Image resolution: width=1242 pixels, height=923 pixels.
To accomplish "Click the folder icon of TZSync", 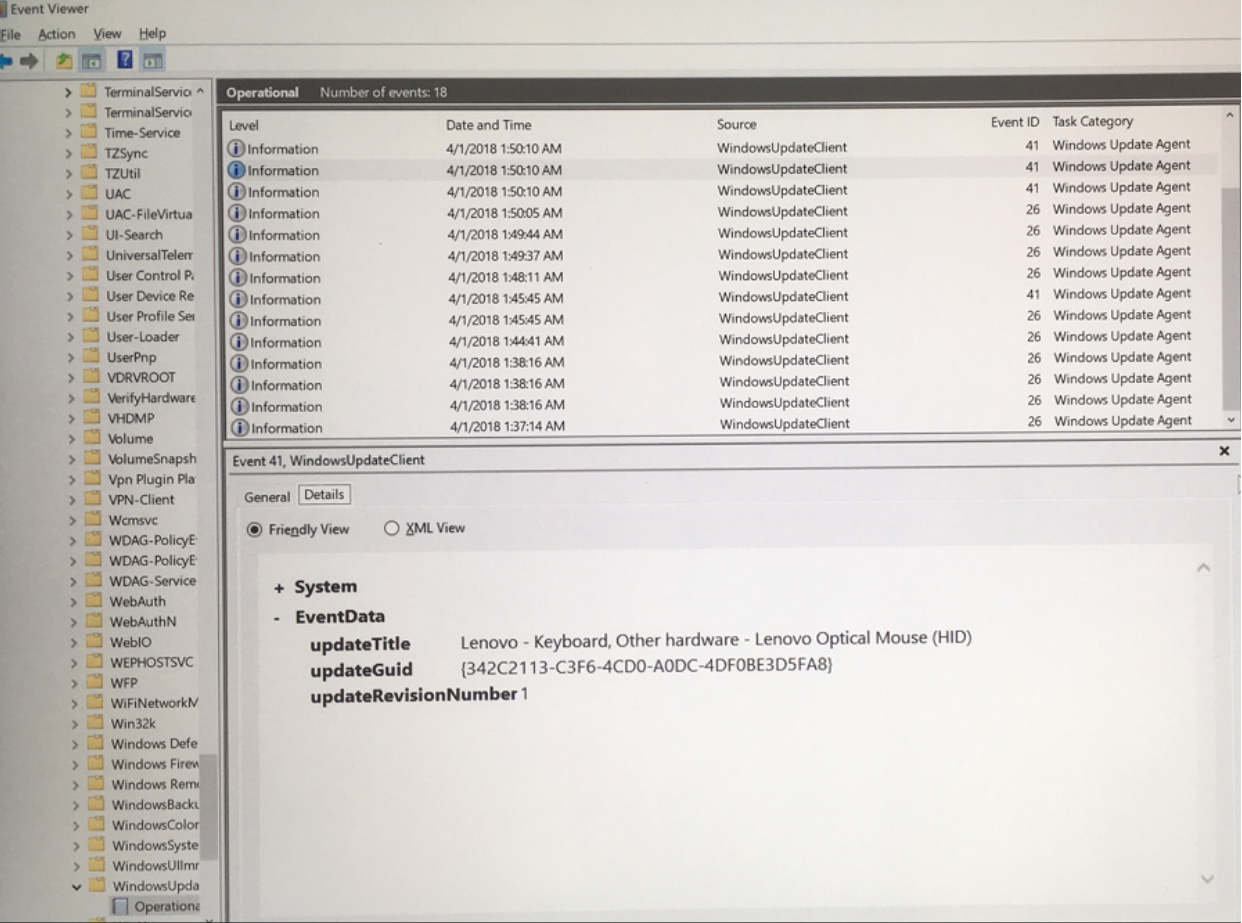I will (91, 153).
